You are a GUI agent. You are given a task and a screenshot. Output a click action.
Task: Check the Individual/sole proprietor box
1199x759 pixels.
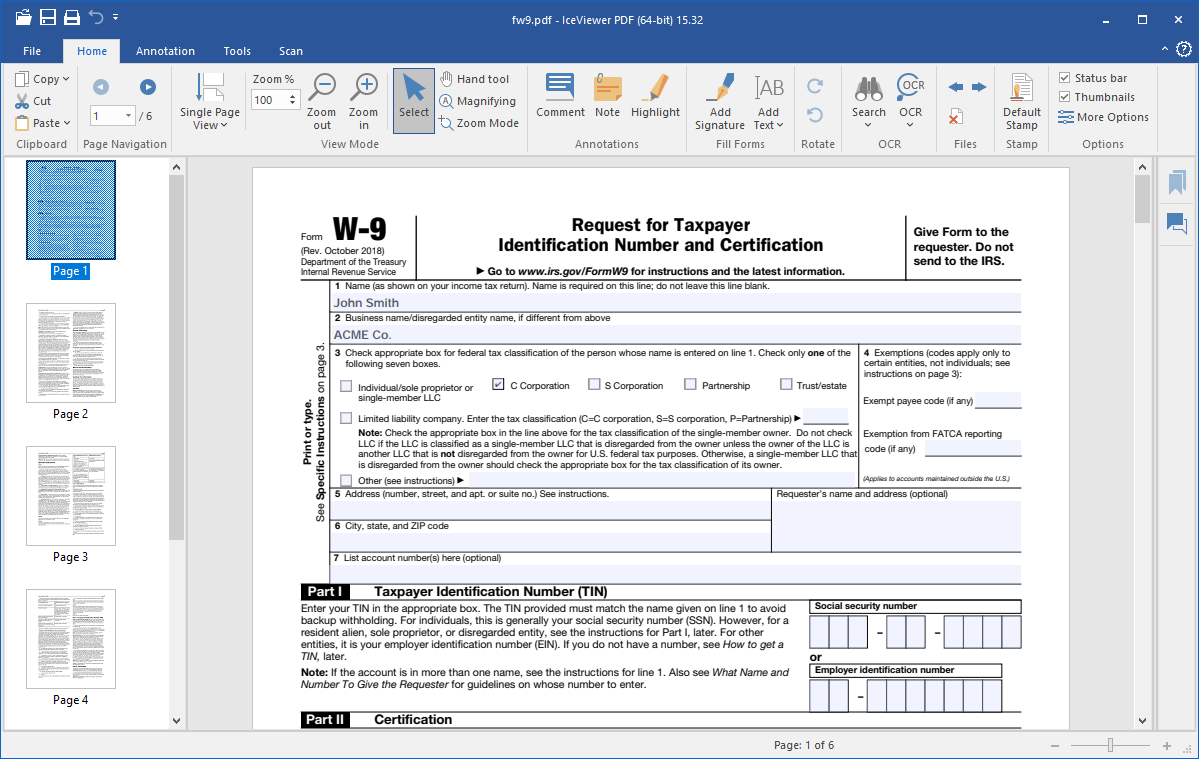(346, 387)
